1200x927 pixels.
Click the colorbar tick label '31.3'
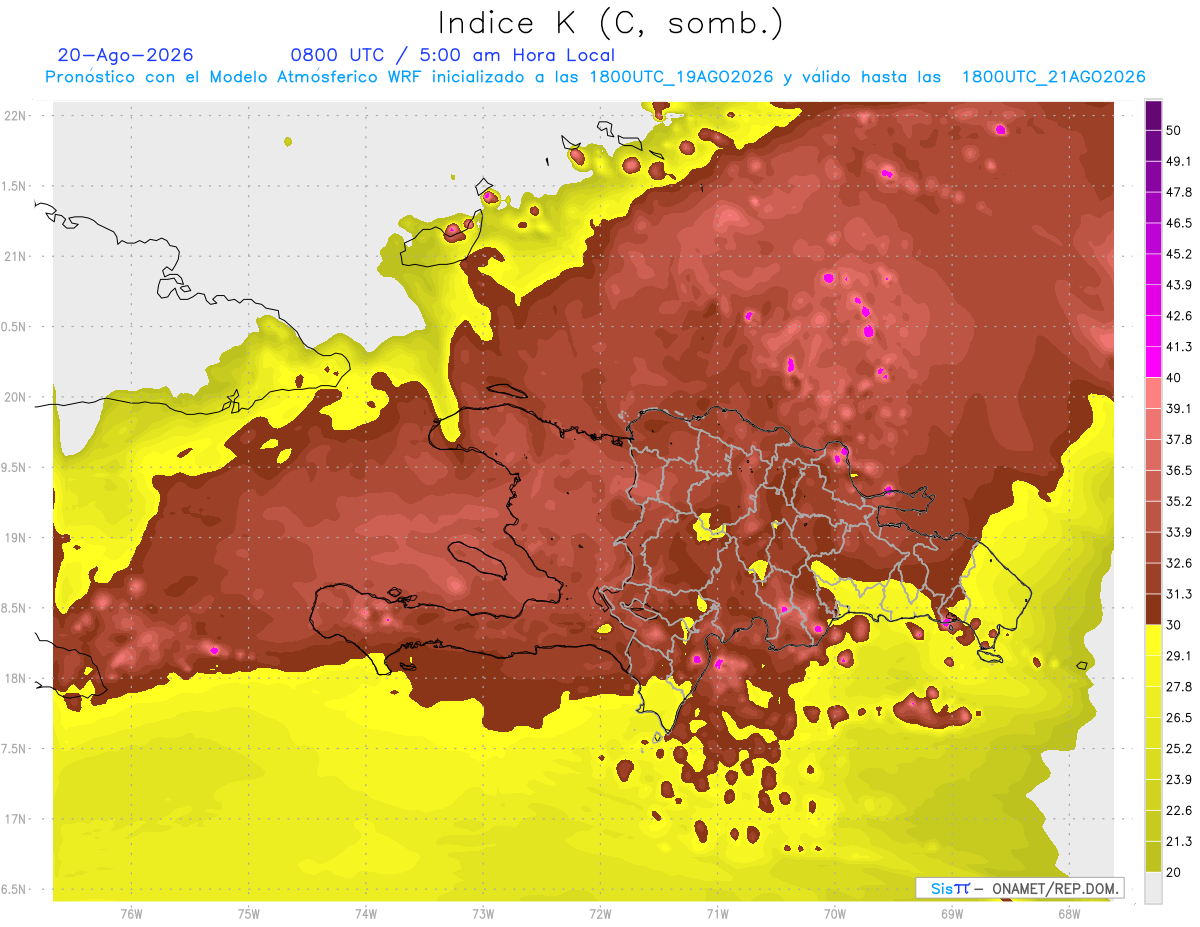1179,594
